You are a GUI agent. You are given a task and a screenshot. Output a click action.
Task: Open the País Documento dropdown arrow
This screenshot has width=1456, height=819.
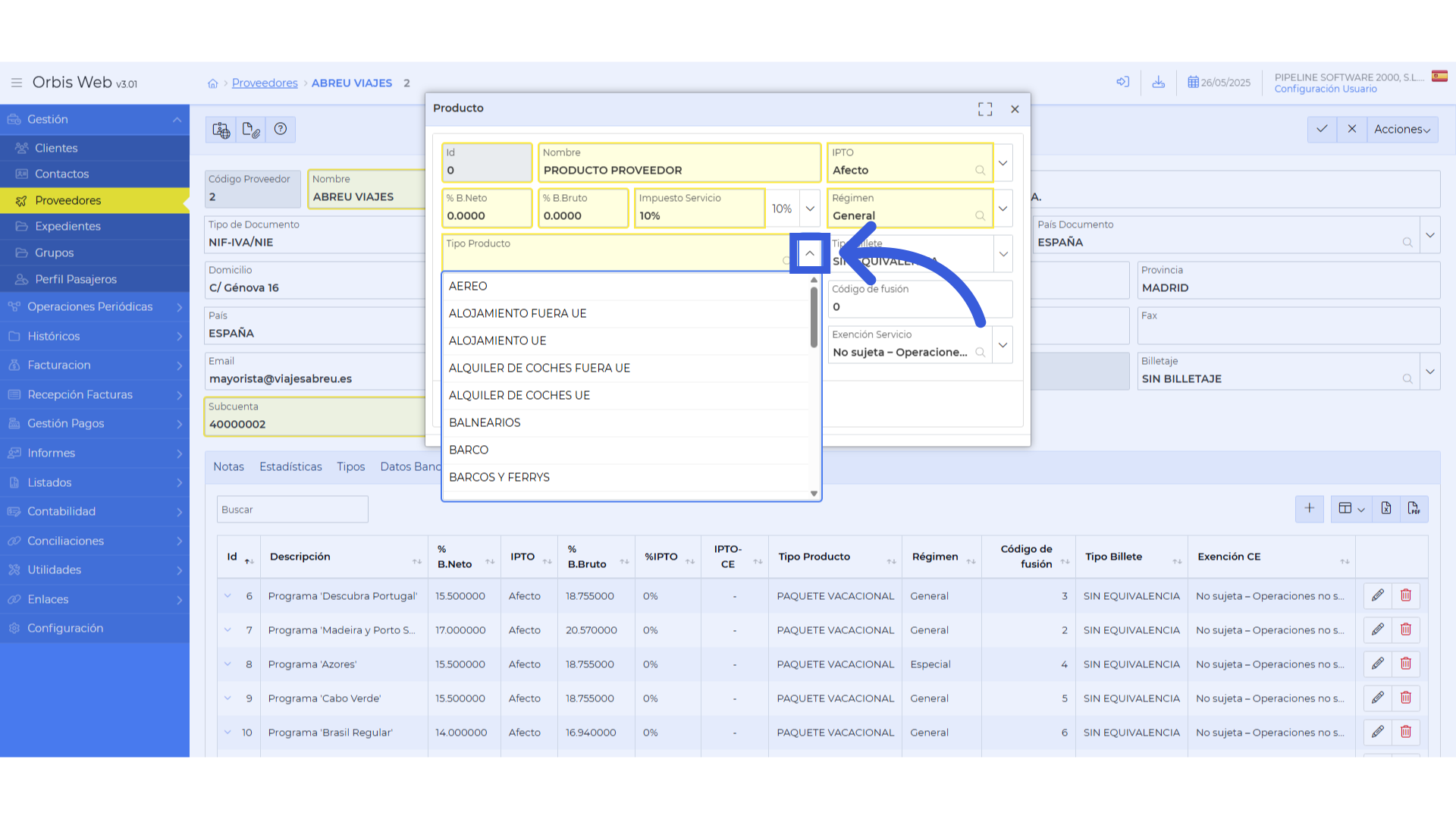(1430, 235)
